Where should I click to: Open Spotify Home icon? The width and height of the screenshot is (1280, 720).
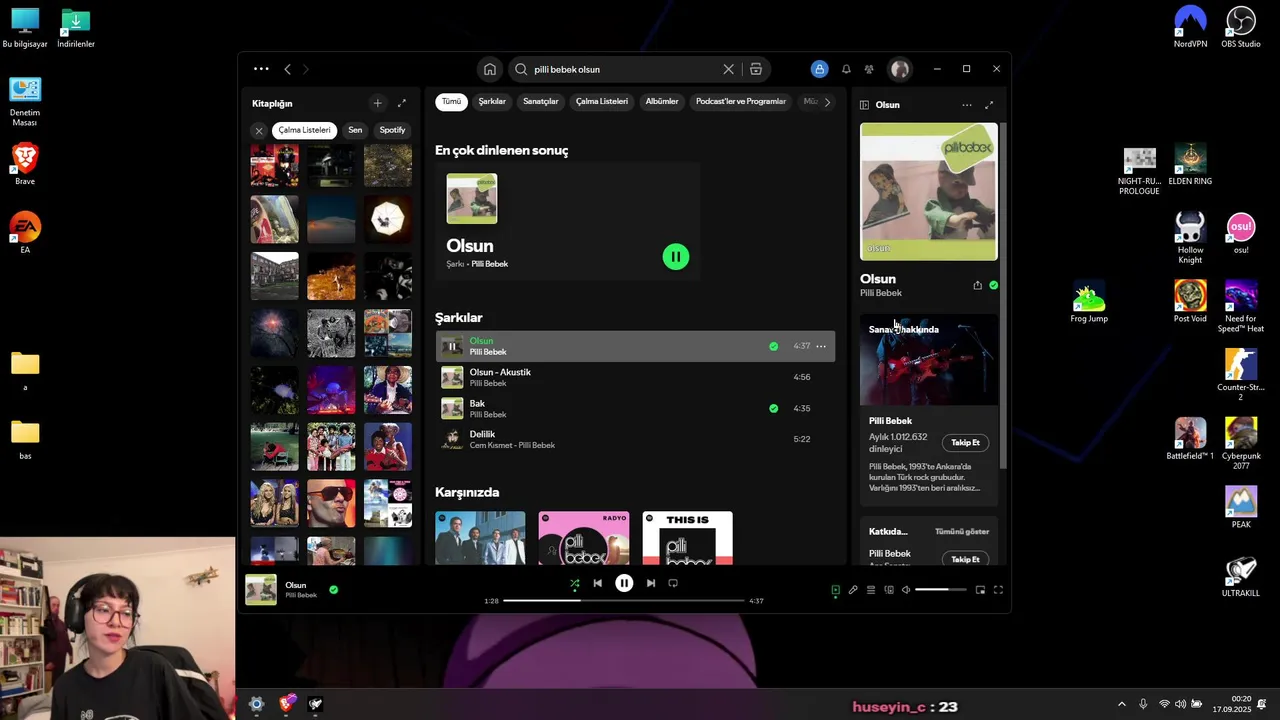(x=490, y=69)
